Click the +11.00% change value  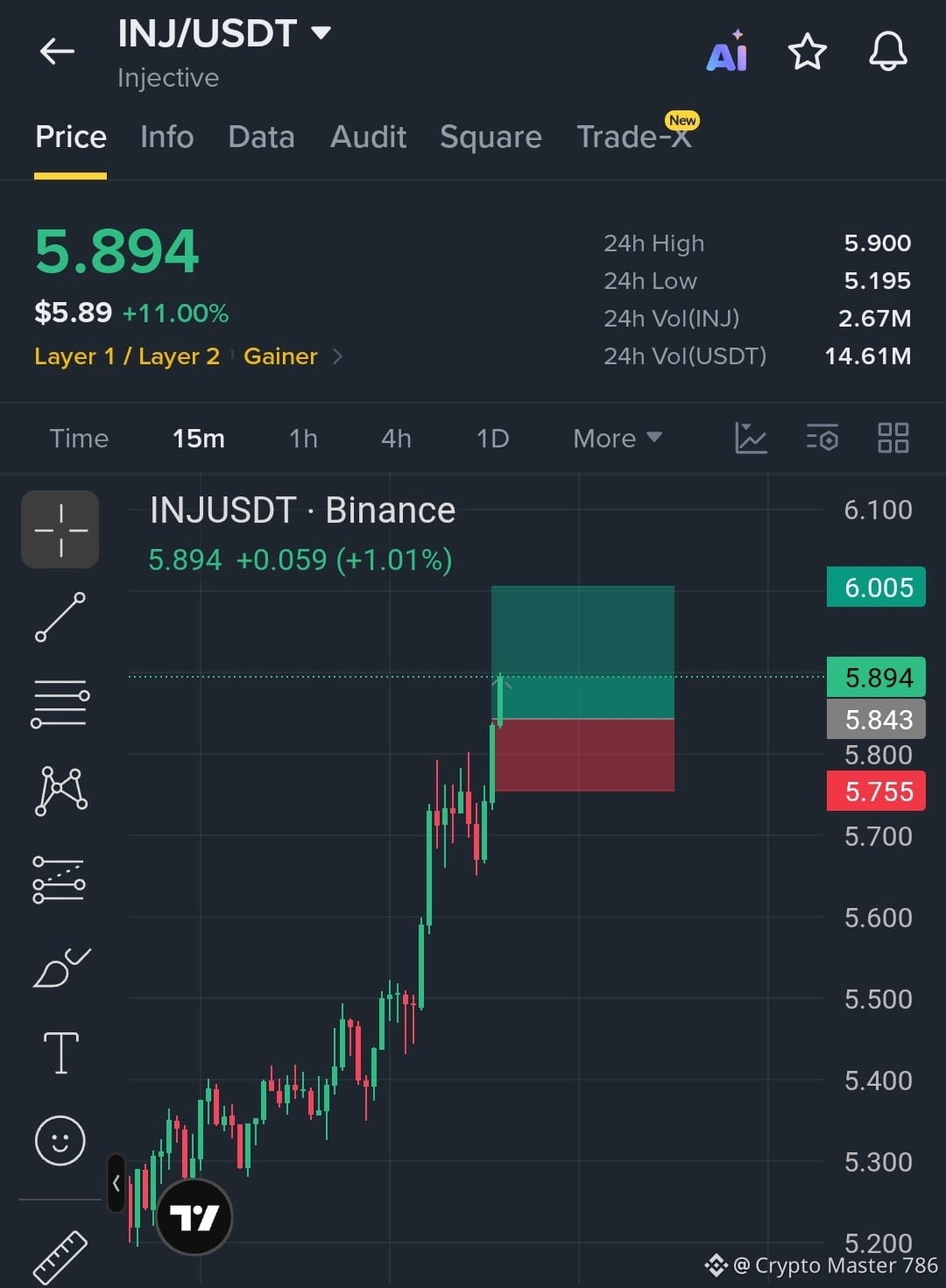click(x=175, y=313)
